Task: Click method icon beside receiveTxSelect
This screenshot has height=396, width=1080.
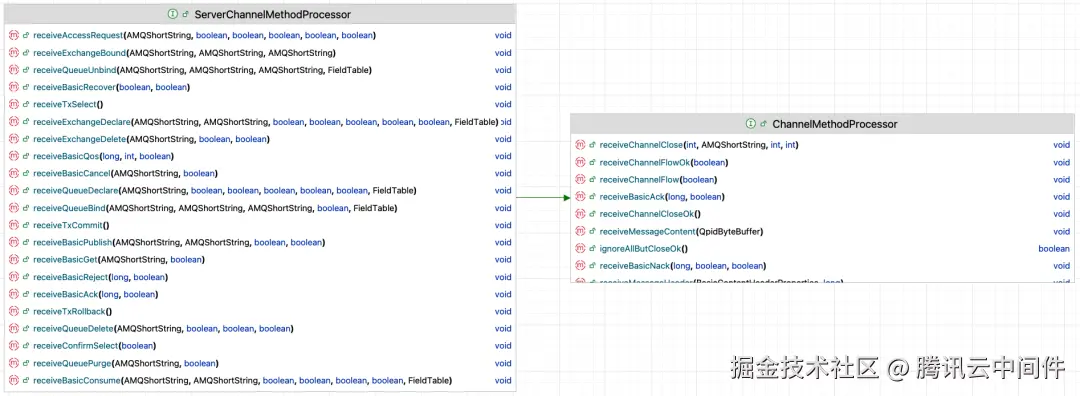Action: (14, 104)
